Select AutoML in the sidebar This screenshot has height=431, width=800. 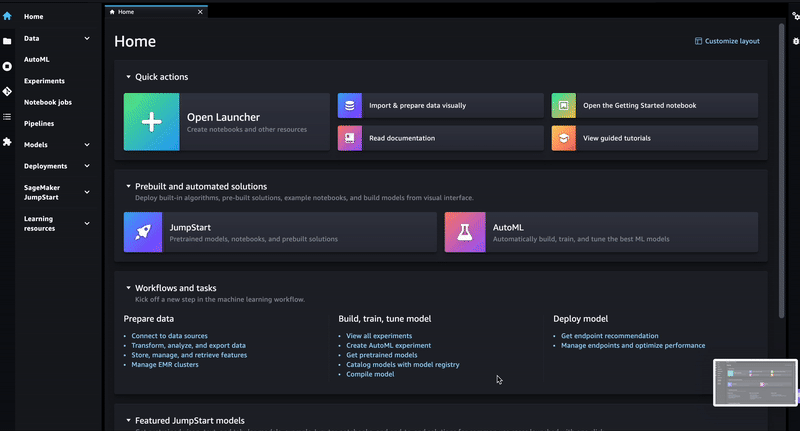[x=37, y=59]
